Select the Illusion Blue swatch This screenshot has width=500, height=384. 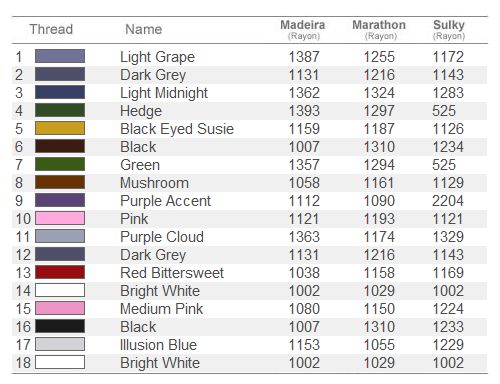[x=60, y=344]
